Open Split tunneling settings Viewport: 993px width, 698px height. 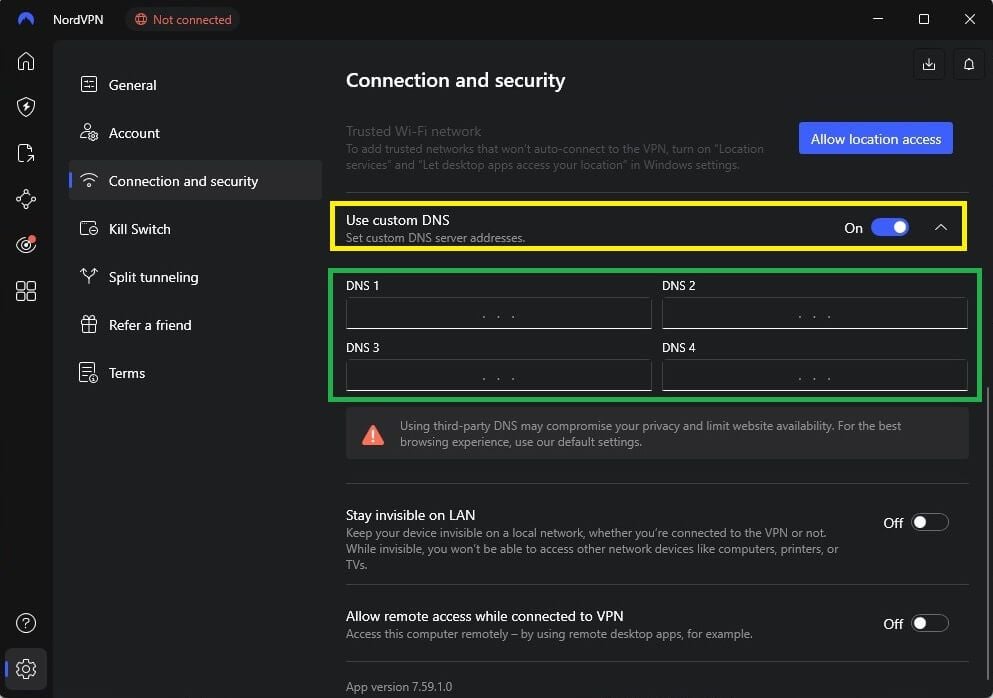(195, 277)
